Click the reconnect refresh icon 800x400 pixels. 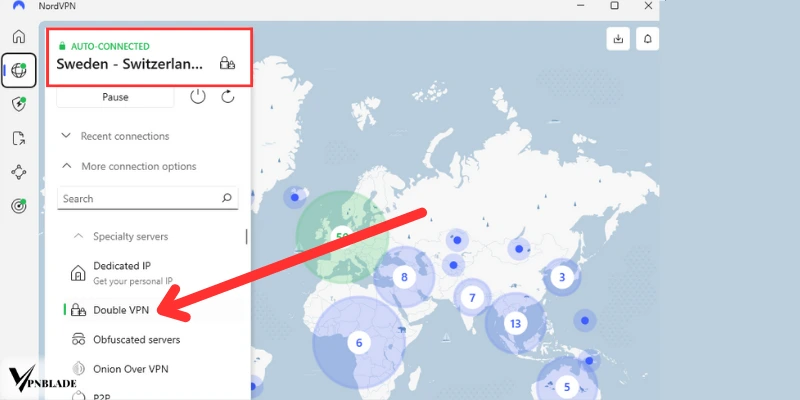(x=228, y=96)
